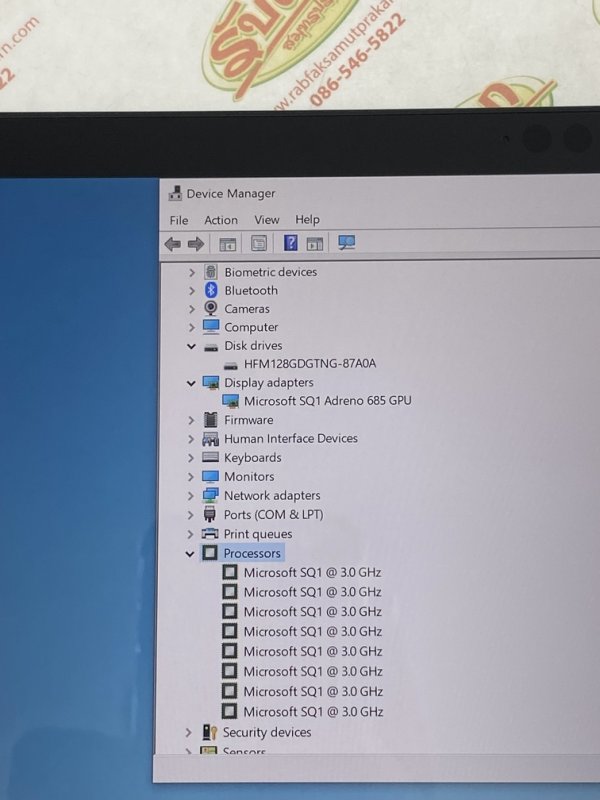
Task: Click the Cameras webcam icon
Action: tap(211, 308)
